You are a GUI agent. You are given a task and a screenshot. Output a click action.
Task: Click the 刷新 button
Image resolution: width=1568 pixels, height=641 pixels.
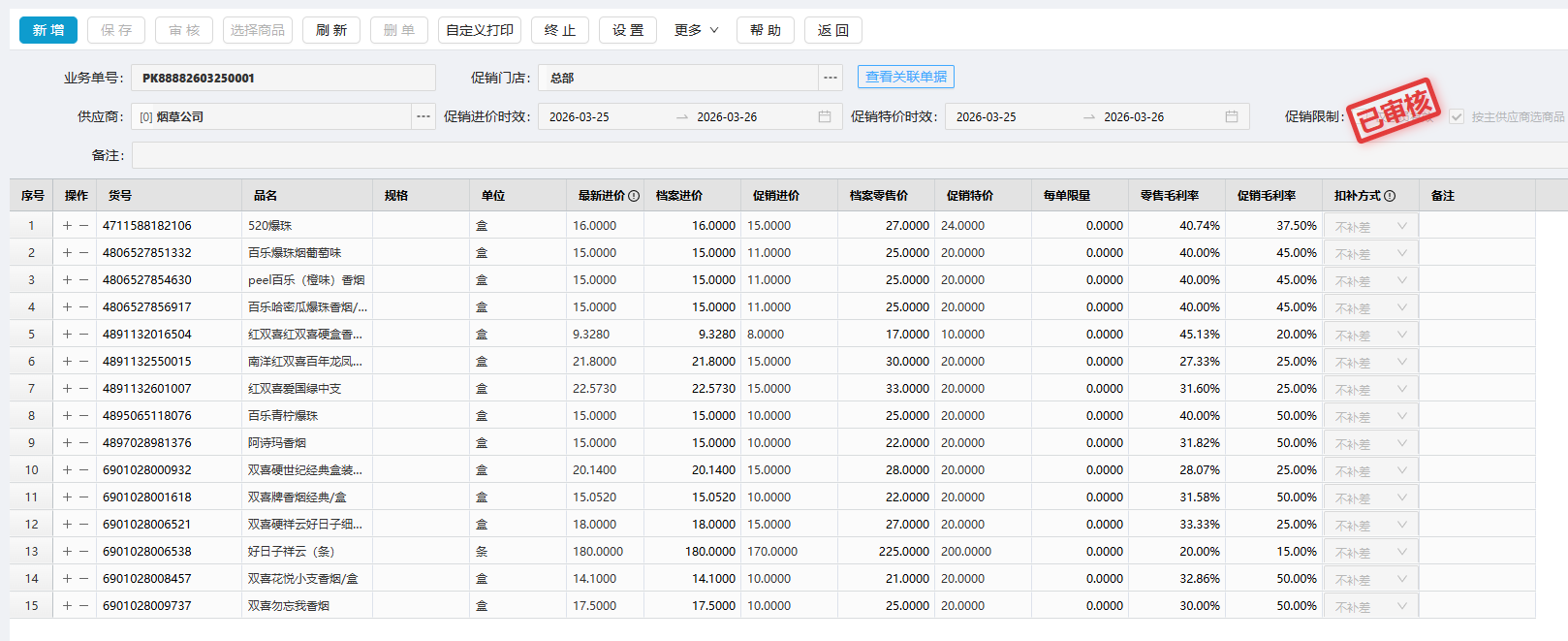[331, 31]
